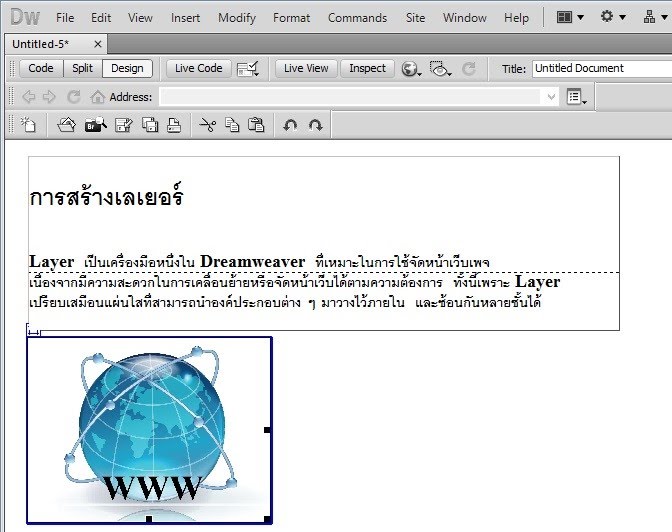Click the word Dreamweaver in the paragraph
Viewport: 672px width, 532px height.
(x=252, y=261)
